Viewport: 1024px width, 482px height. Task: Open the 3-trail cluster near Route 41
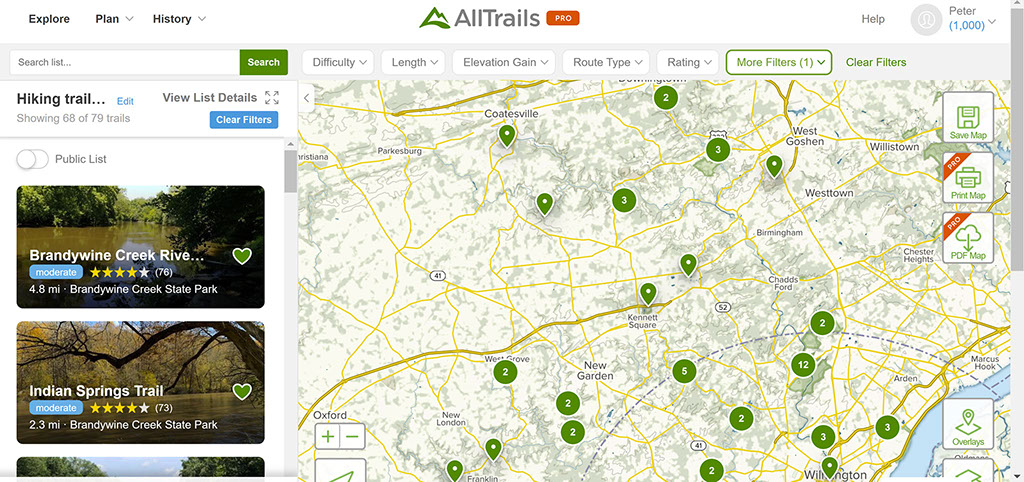823,437
